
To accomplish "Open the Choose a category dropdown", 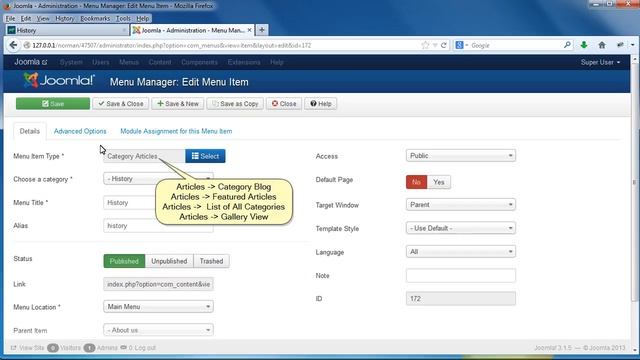I will pos(158,179).
